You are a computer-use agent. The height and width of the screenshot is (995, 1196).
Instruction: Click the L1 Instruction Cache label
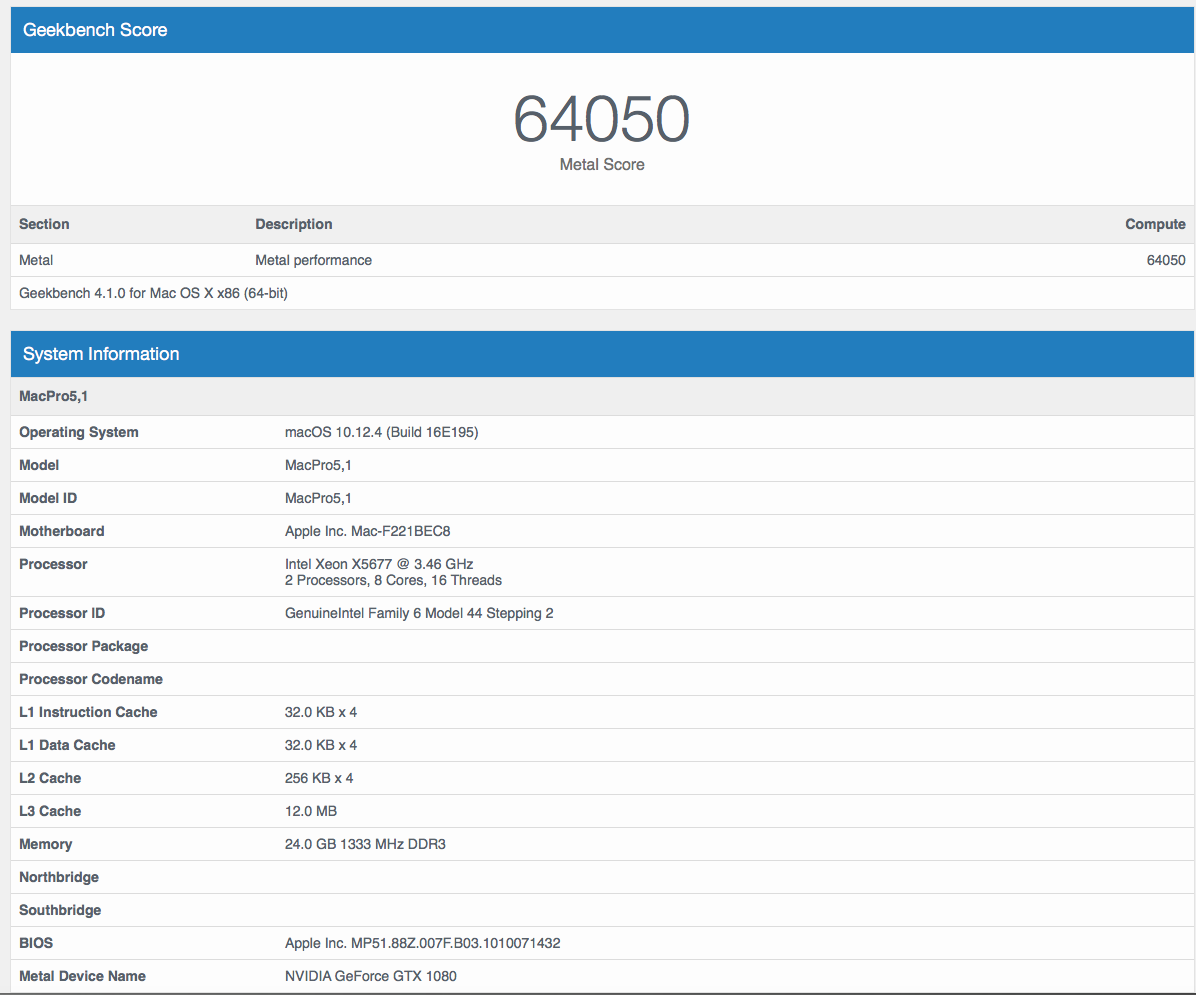[x=88, y=712]
